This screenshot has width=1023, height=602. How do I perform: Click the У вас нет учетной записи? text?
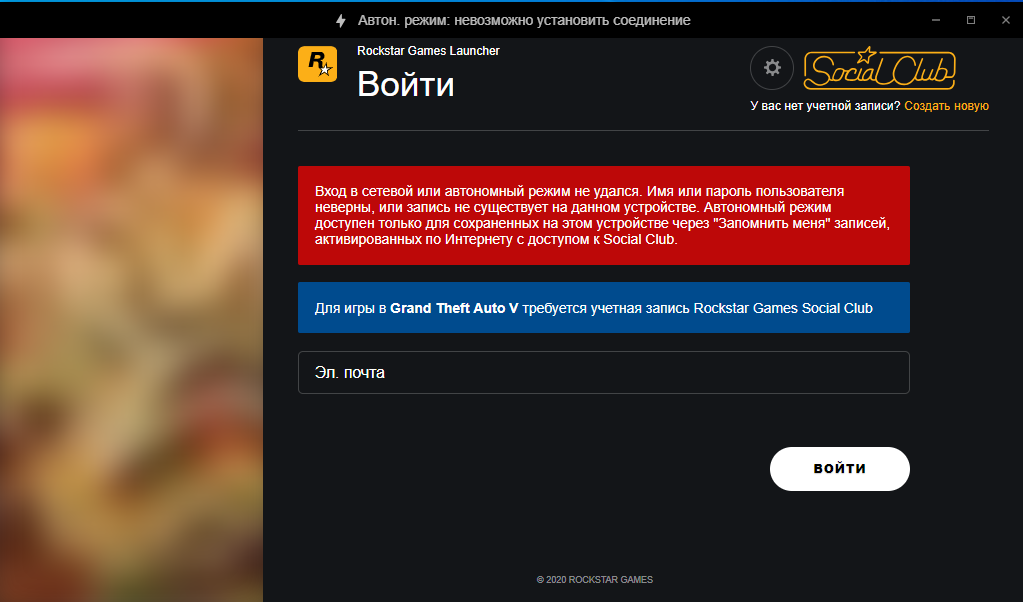(x=825, y=106)
